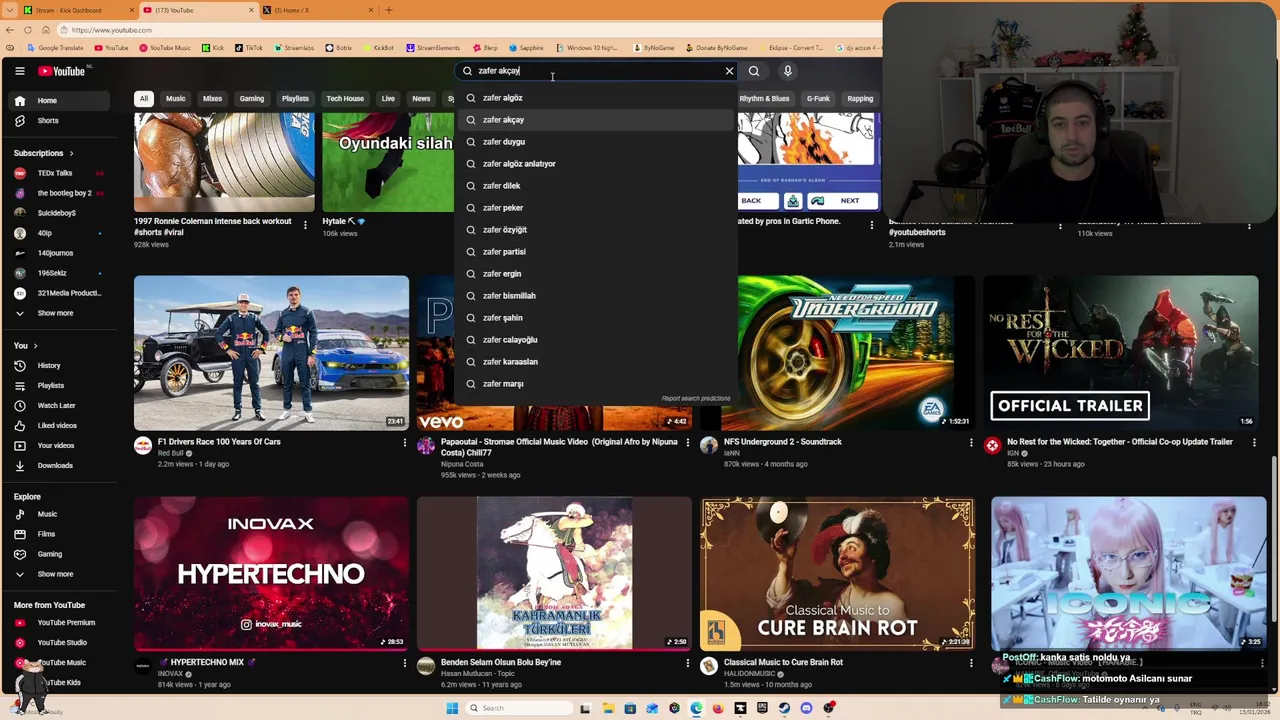
Task: Click the search magnifier button
Action: (754, 71)
